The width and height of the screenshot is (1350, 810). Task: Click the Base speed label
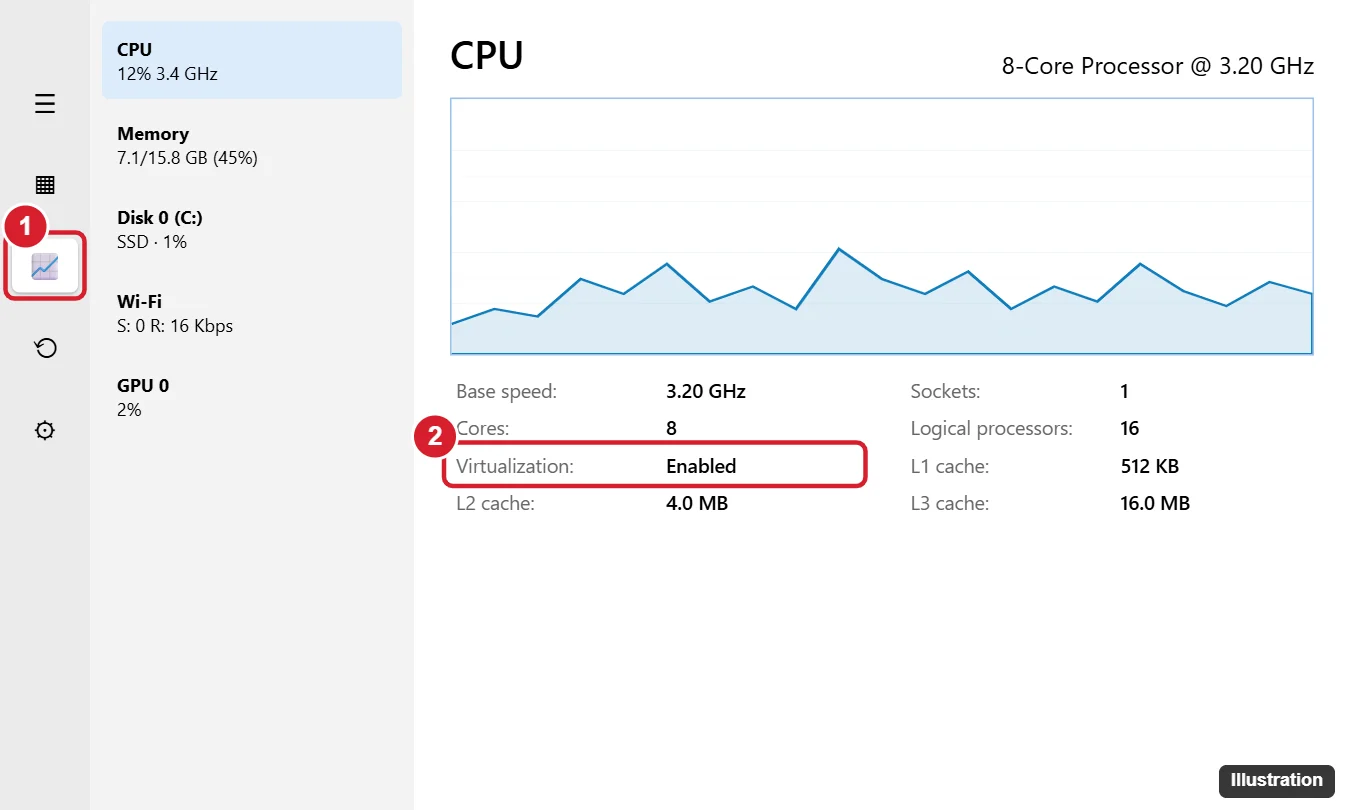[507, 391]
